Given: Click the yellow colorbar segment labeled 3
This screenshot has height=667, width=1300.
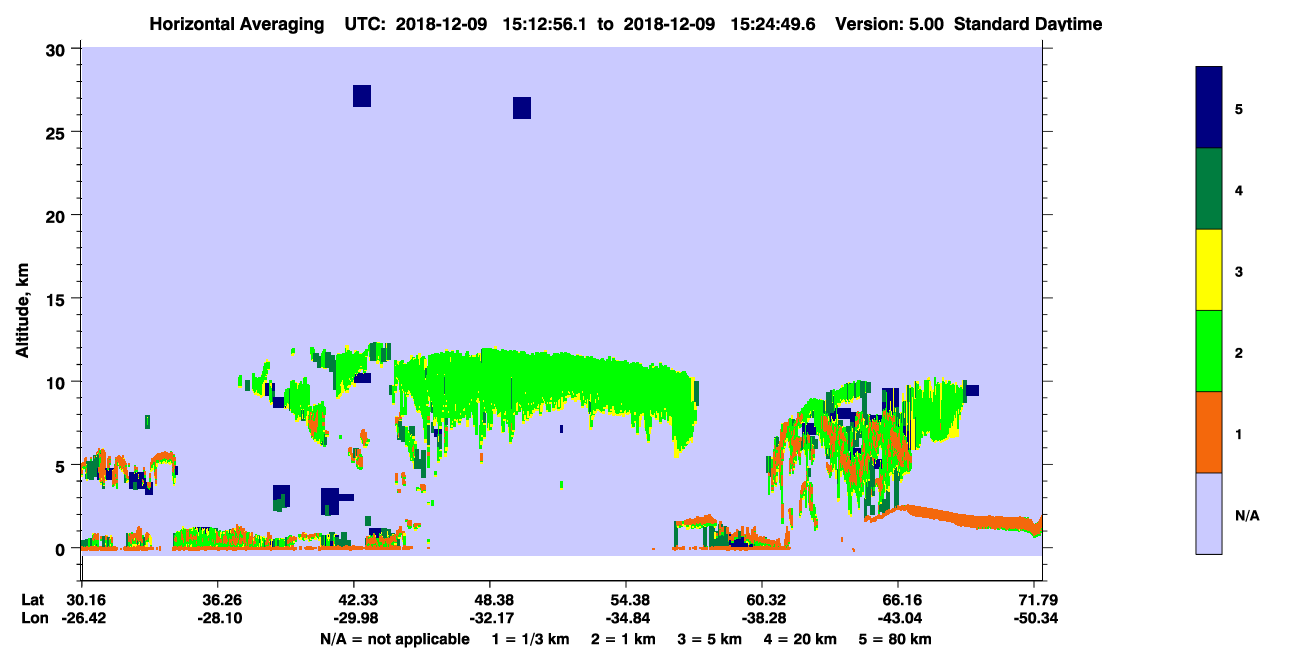Looking at the screenshot, I should pyautogui.click(x=1209, y=270).
